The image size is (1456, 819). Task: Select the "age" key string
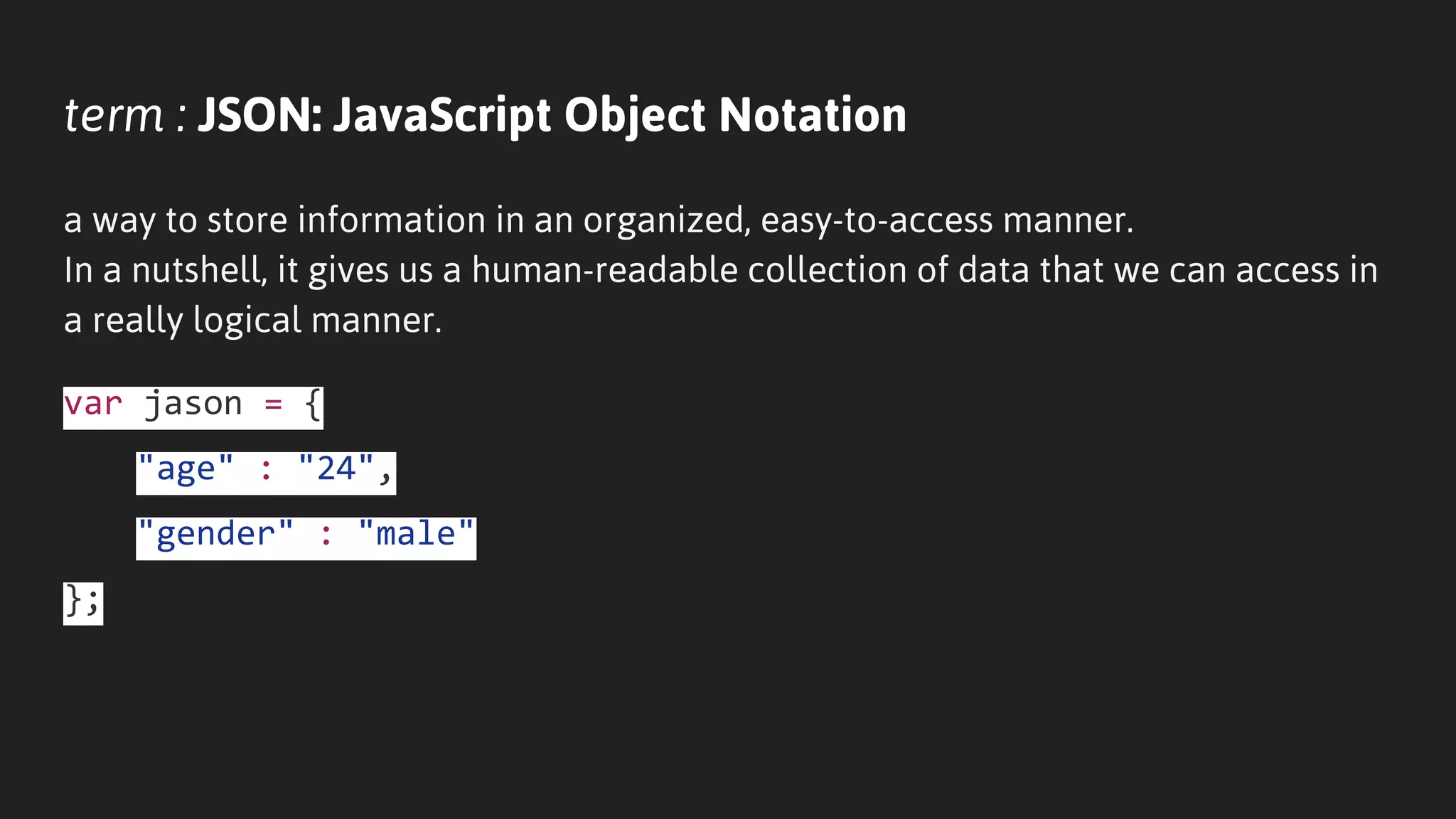186,471
